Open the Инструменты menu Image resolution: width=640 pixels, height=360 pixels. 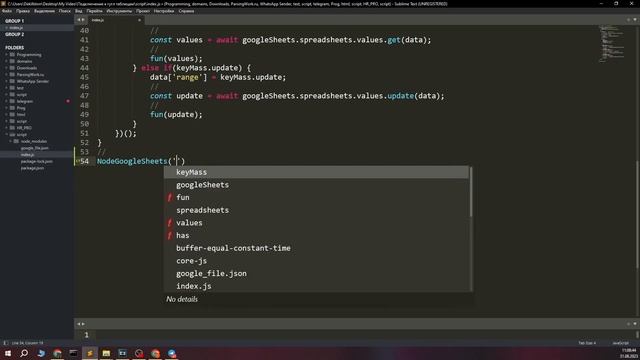point(119,11)
